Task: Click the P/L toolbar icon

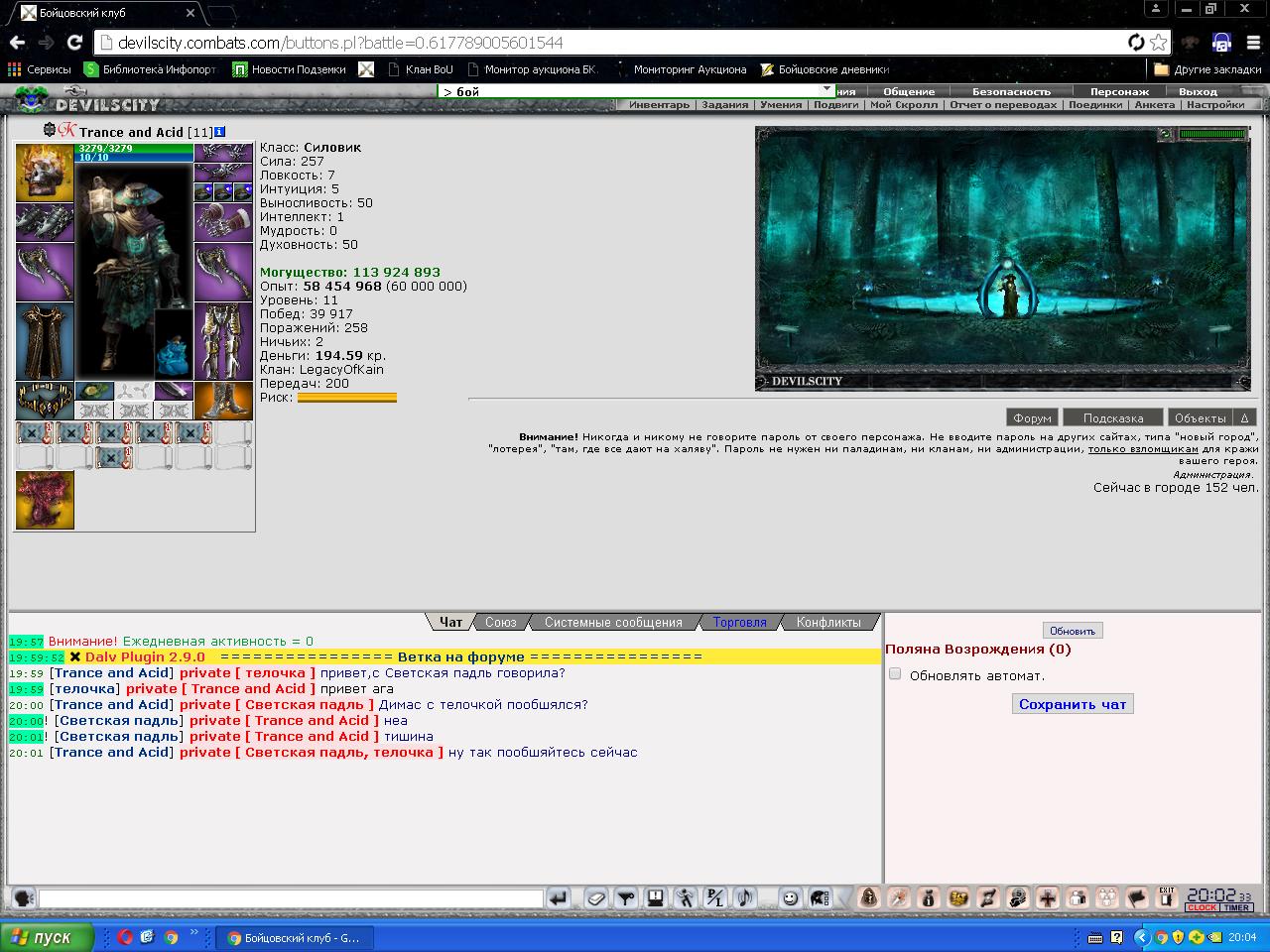Action: click(x=715, y=898)
